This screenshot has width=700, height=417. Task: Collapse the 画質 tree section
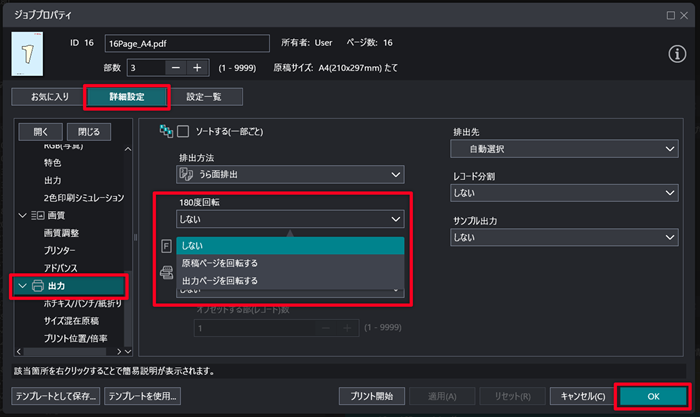22,215
